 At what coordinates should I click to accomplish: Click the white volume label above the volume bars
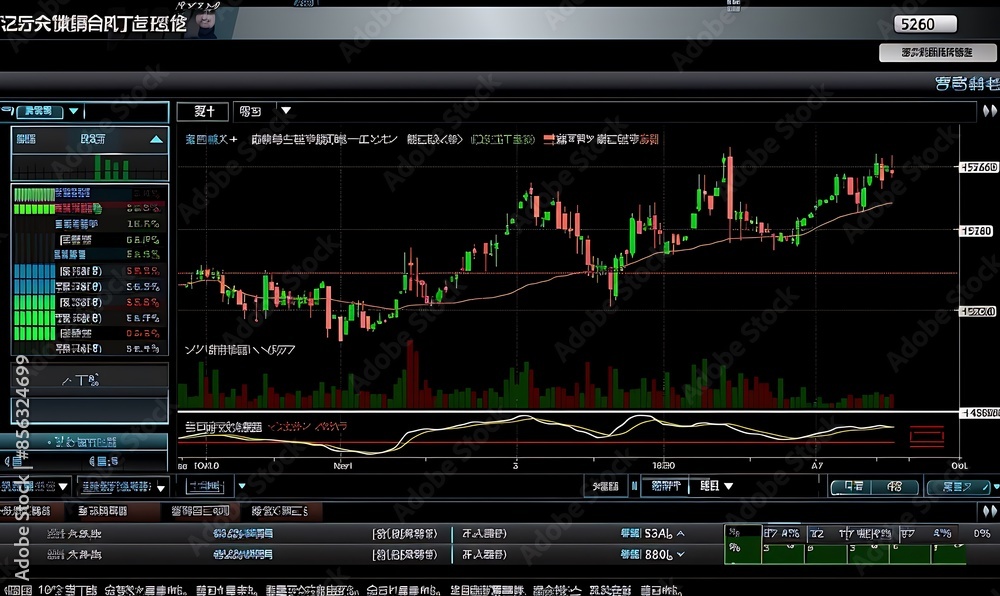coord(240,349)
